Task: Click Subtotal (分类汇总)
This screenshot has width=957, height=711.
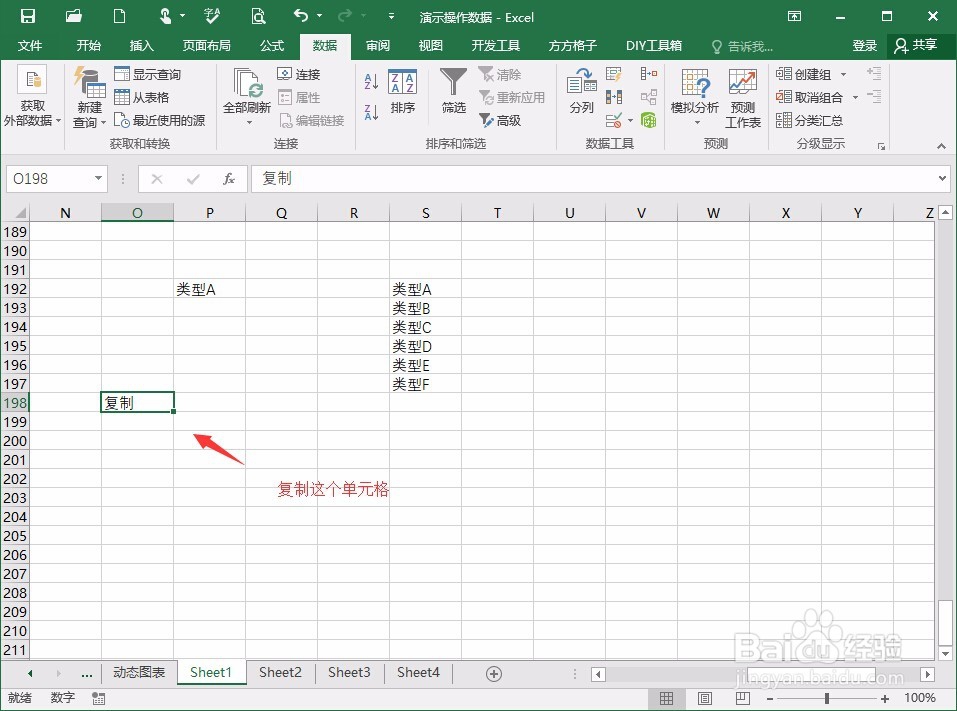Action: point(809,120)
